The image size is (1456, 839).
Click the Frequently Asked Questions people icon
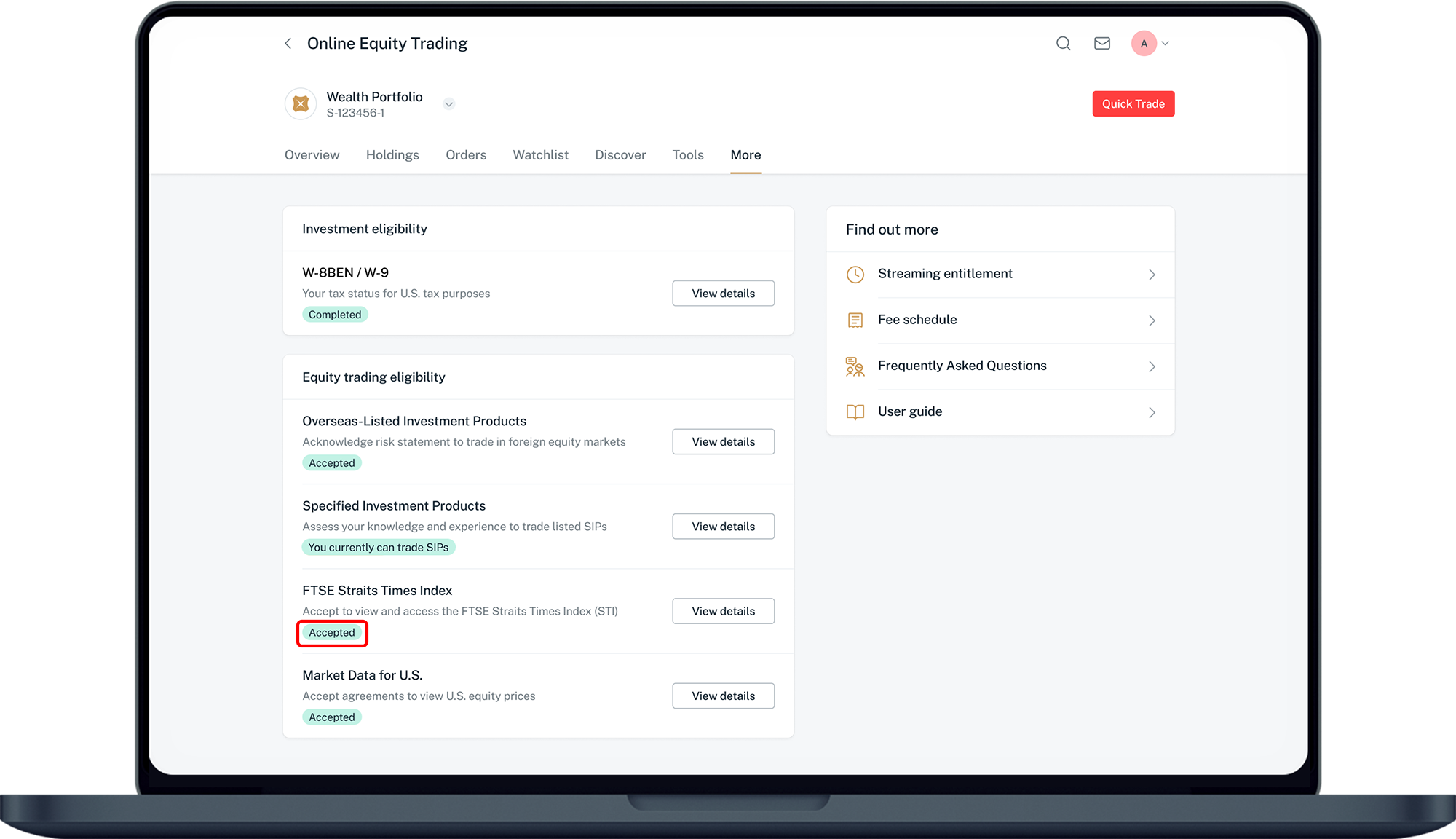pyautogui.click(x=855, y=366)
